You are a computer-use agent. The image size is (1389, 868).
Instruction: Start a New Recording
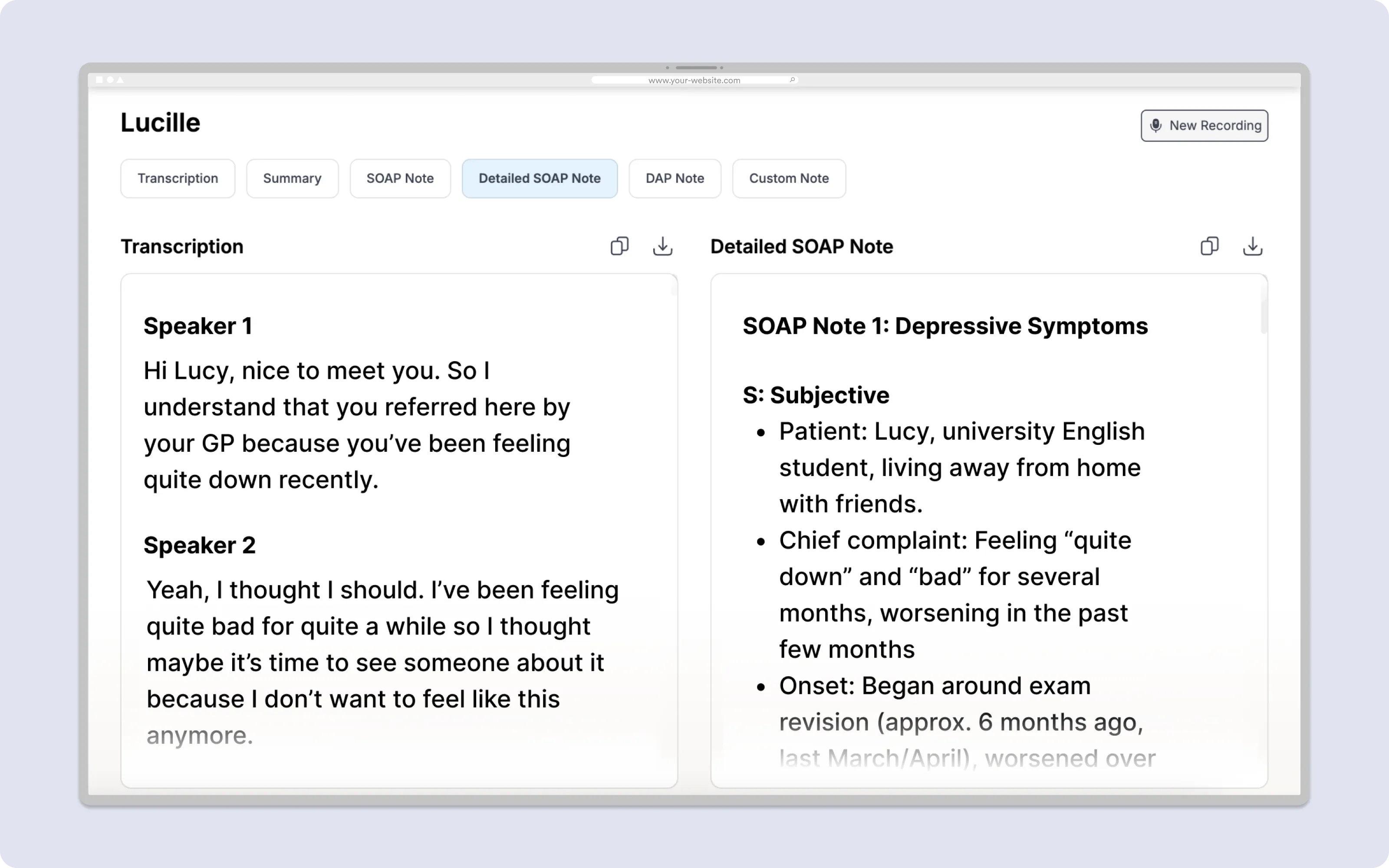point(1204,125)
